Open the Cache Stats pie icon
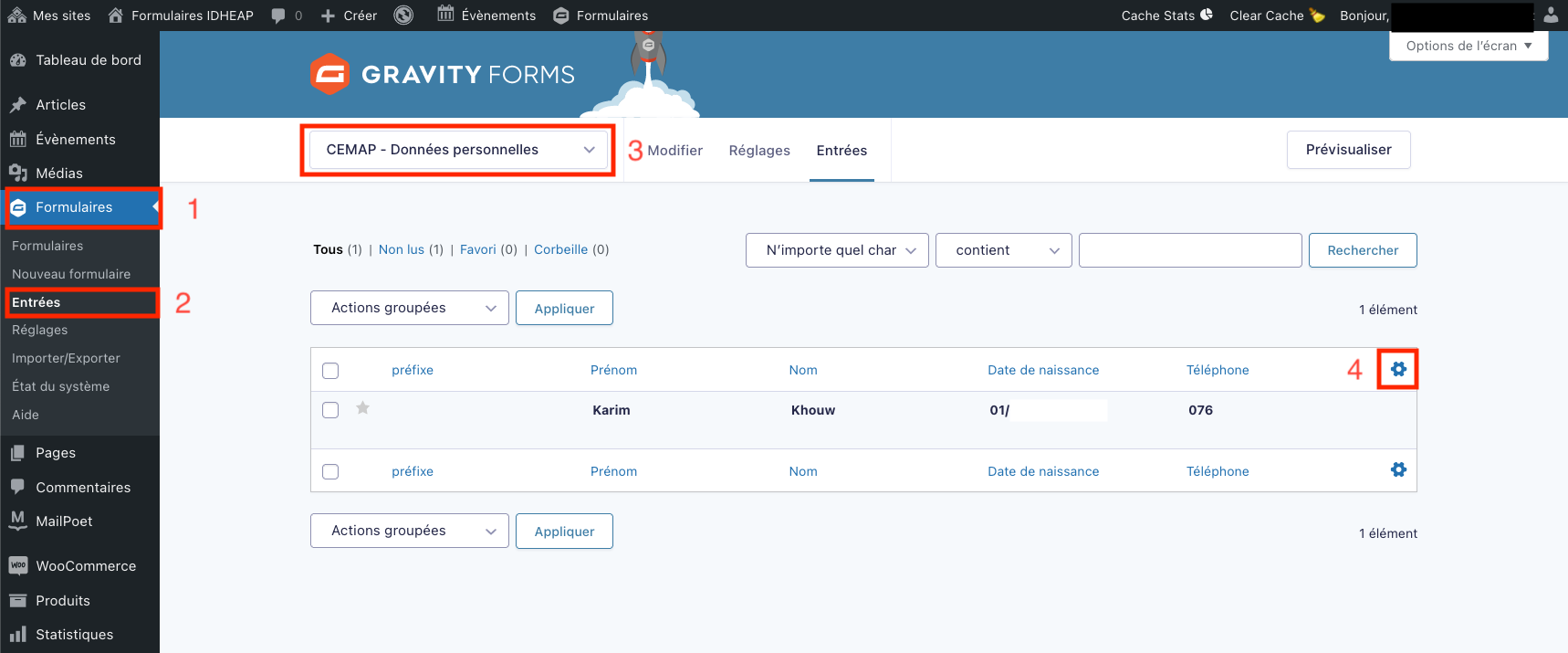The height and width of the screenshot is (653, 1568). 1207,15
